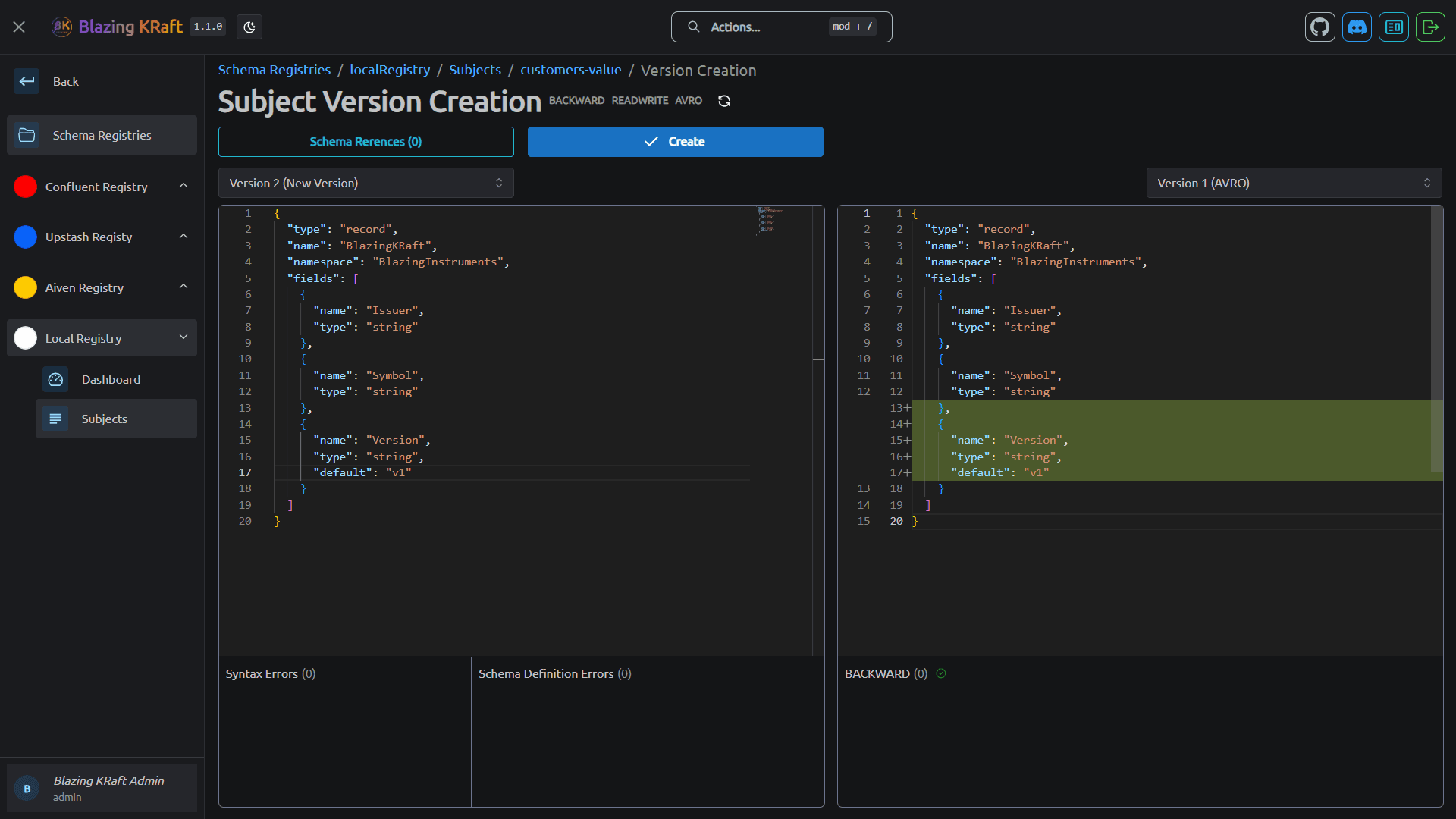Navigate to Subjects breadcrumb link

tap(474, 69)
